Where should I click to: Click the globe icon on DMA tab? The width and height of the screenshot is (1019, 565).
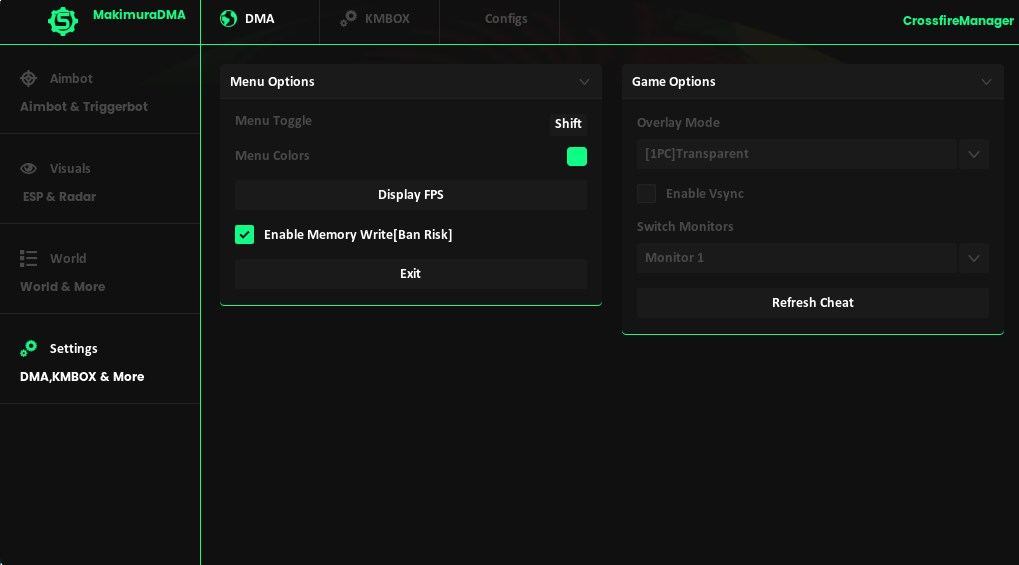click(228, 19)
